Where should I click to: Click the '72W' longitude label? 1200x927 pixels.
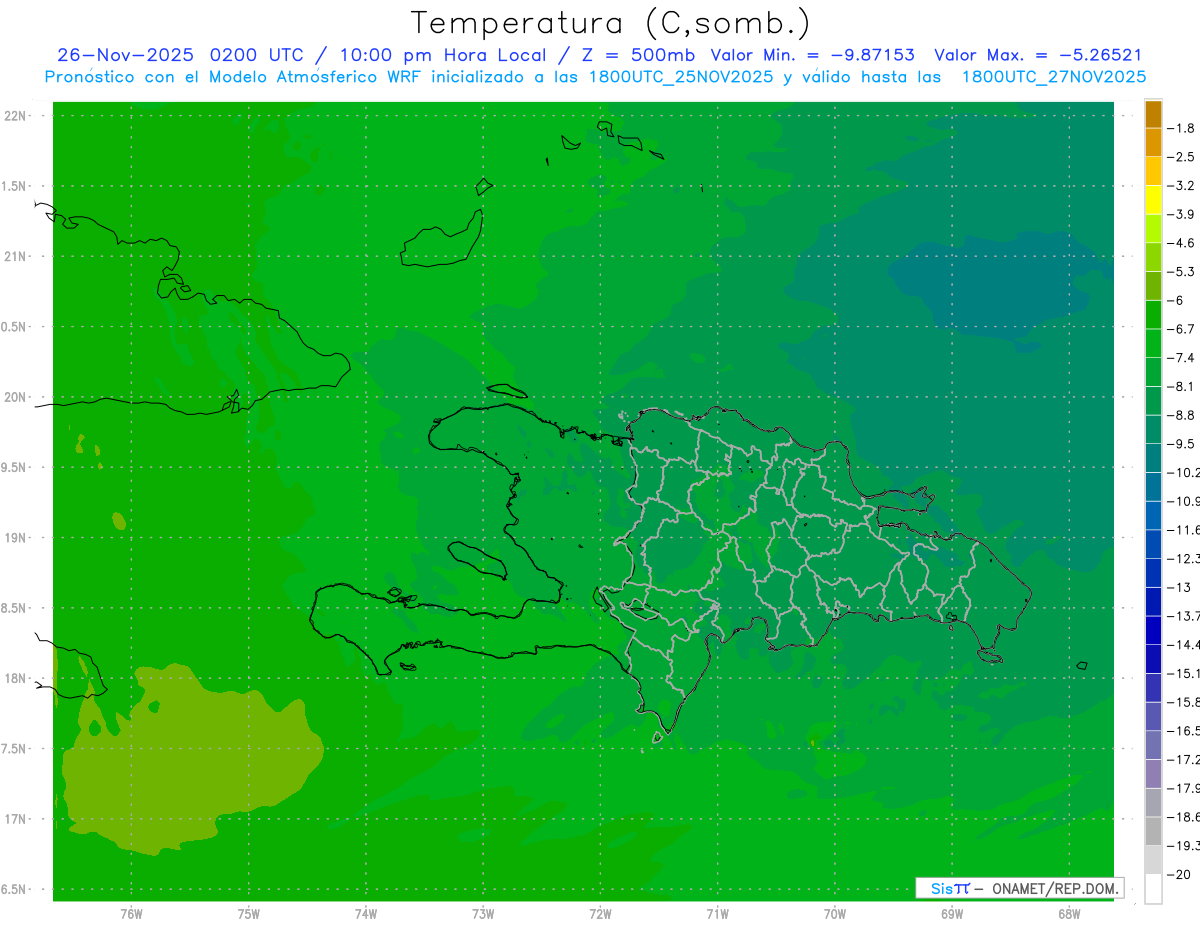(x=600, y=914)
